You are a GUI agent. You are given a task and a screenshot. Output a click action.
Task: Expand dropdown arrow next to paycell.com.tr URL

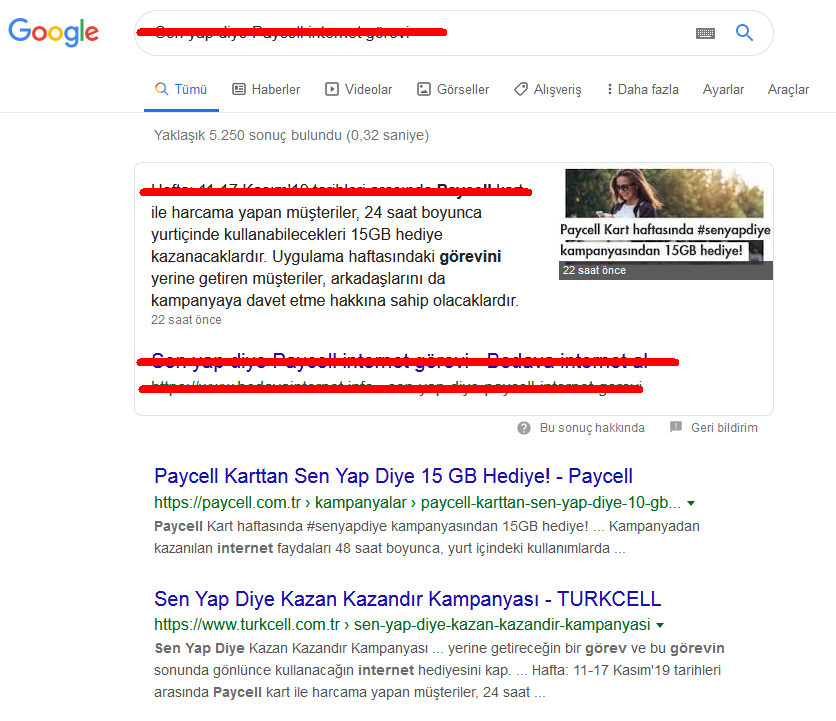coord(691,503)
